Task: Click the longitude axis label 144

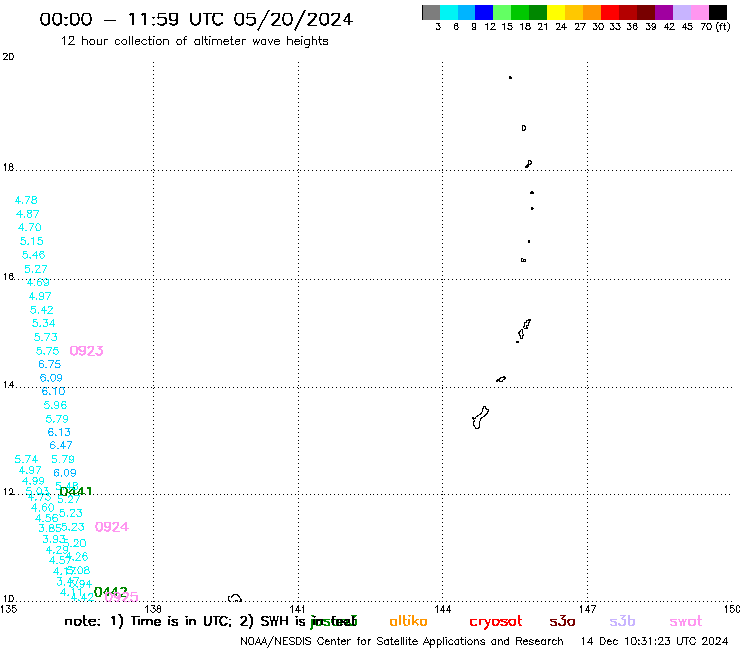Action: coord(443,609)
